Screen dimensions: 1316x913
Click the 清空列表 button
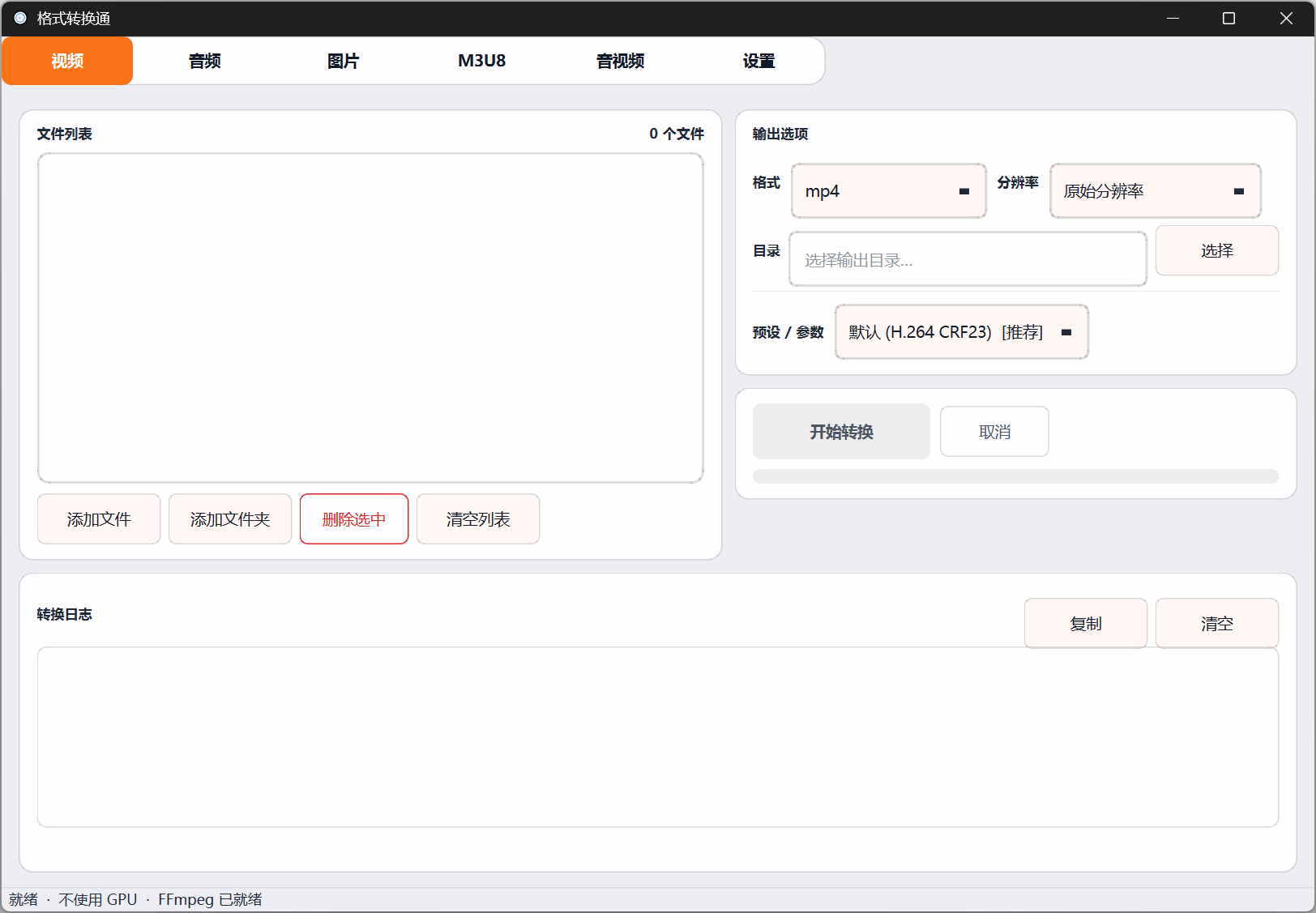pos(478,519)
